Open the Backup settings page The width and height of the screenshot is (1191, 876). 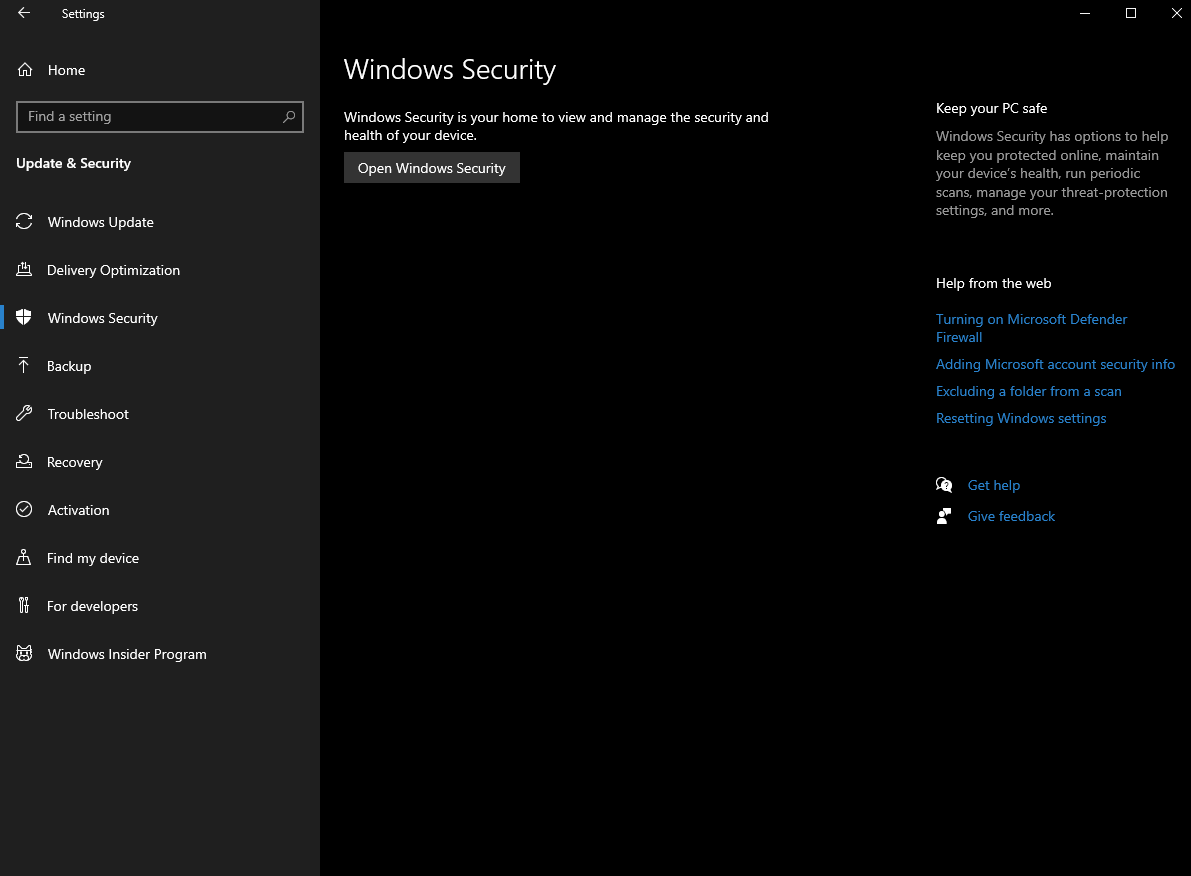point(160,365)
